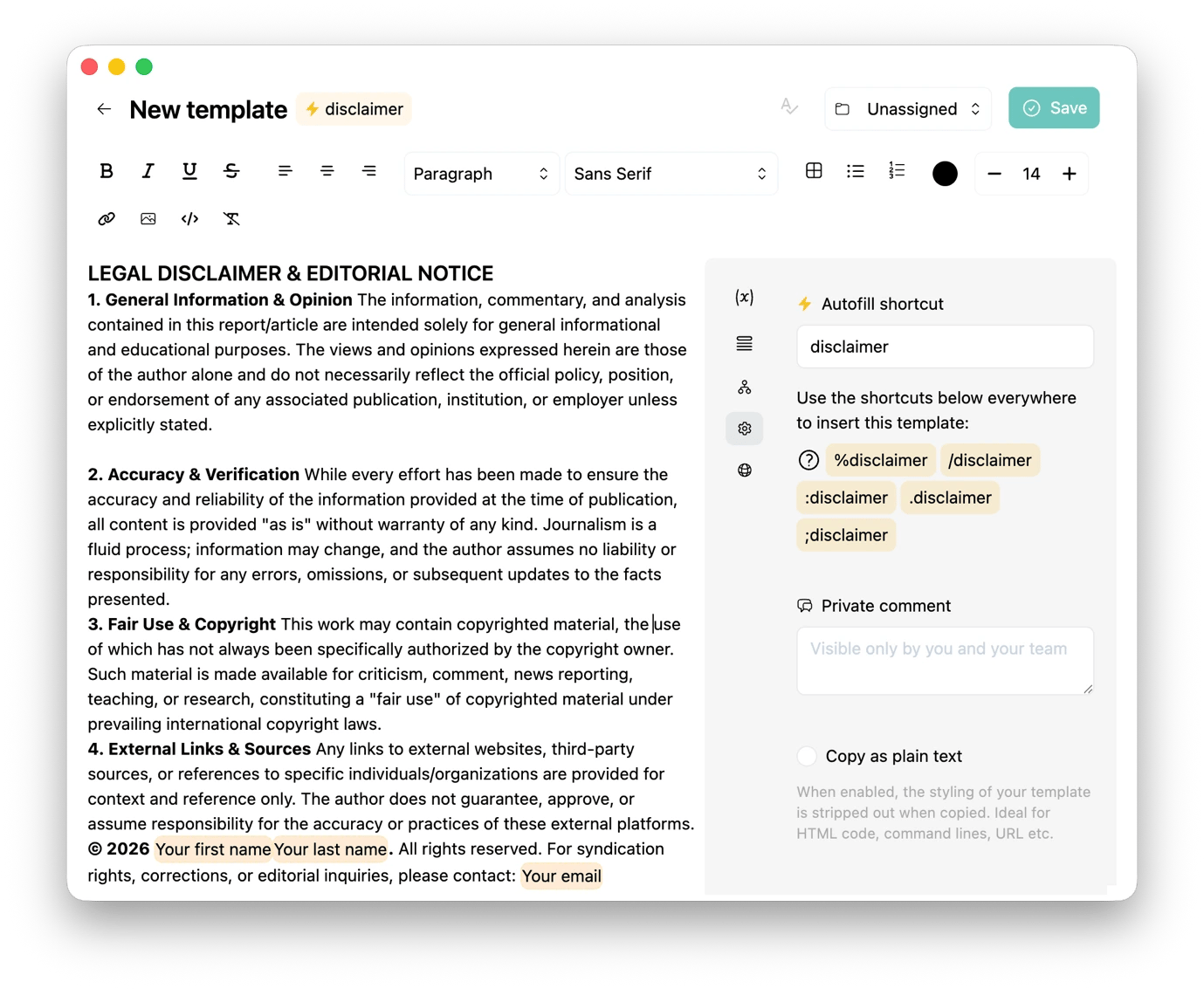Click the shortcut help question mark
1204x989 pixels.
[808, 460]
